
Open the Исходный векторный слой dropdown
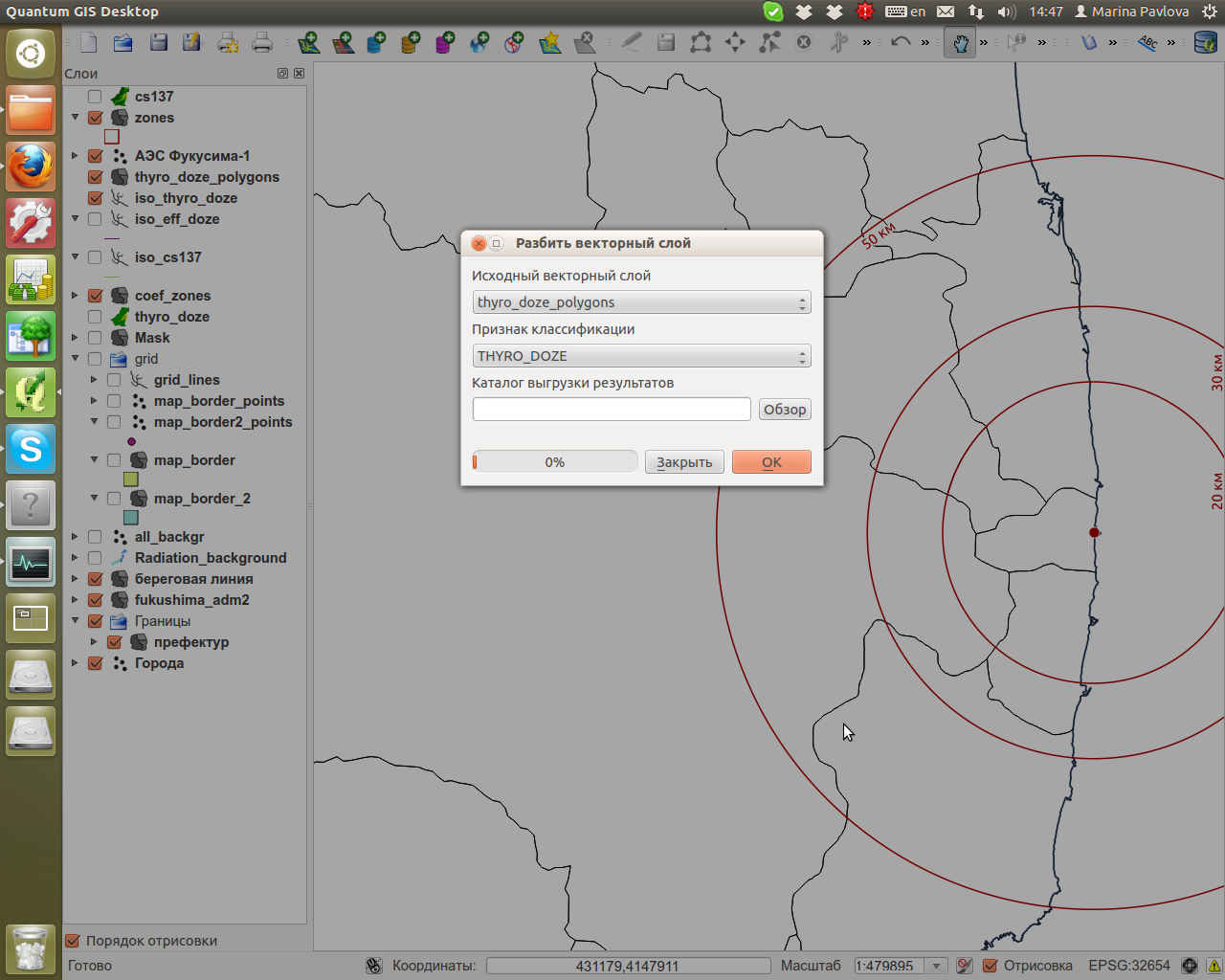point(641,302)
